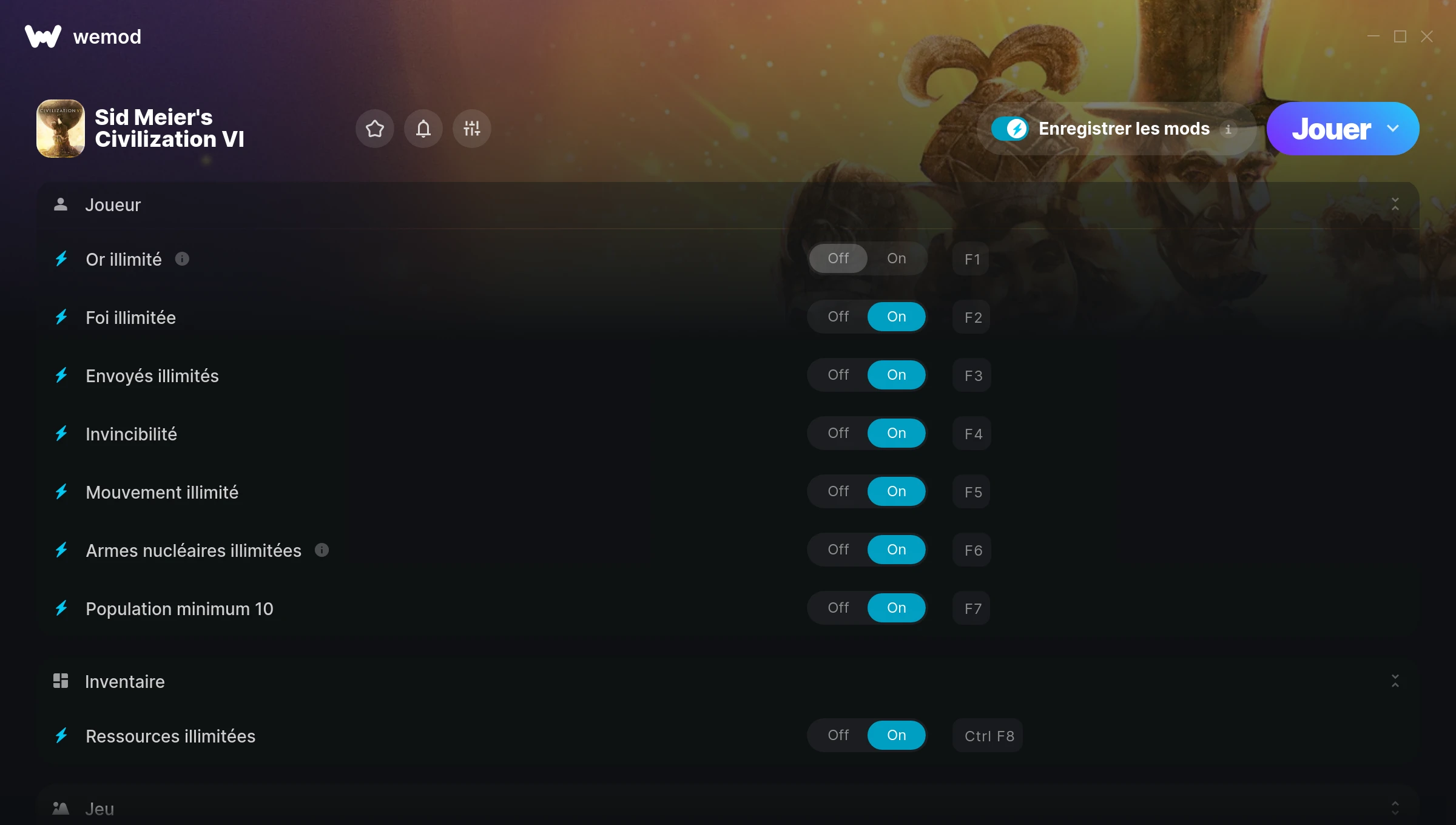
Task: Edit the Ctrl F8 hotkey binding
Action: click(988, 736)
